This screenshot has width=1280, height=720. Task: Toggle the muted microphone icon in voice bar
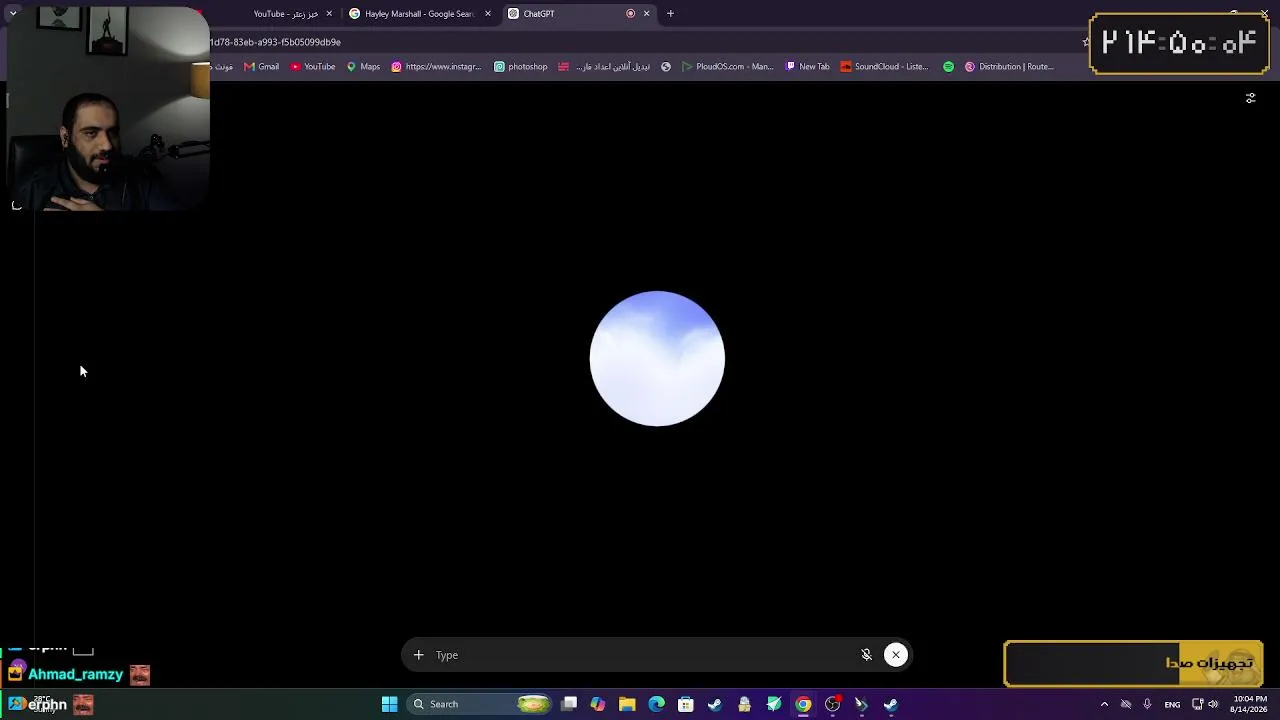click(x=867, y=655)
